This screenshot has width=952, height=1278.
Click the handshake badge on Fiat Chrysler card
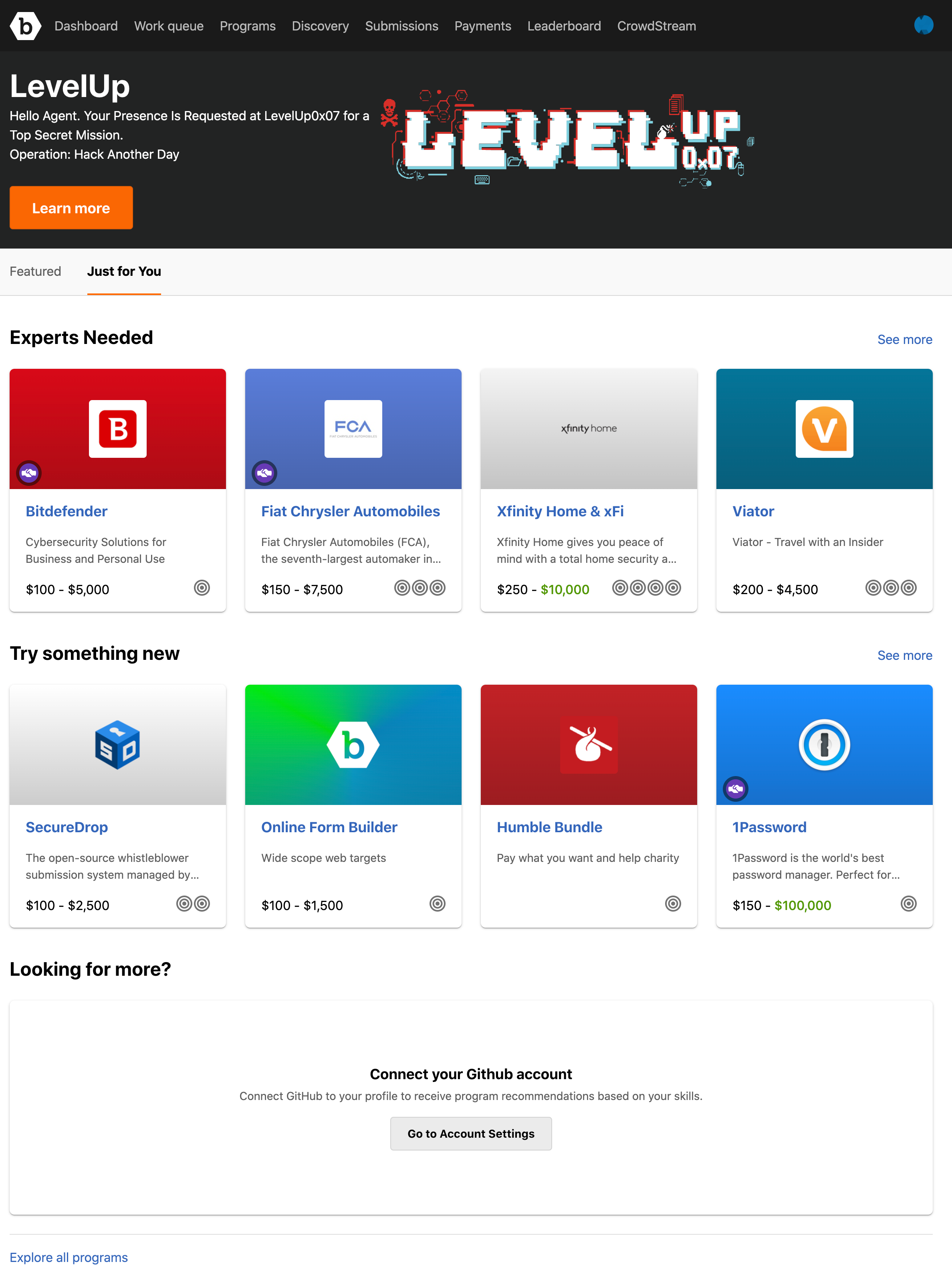pos(264,473)
